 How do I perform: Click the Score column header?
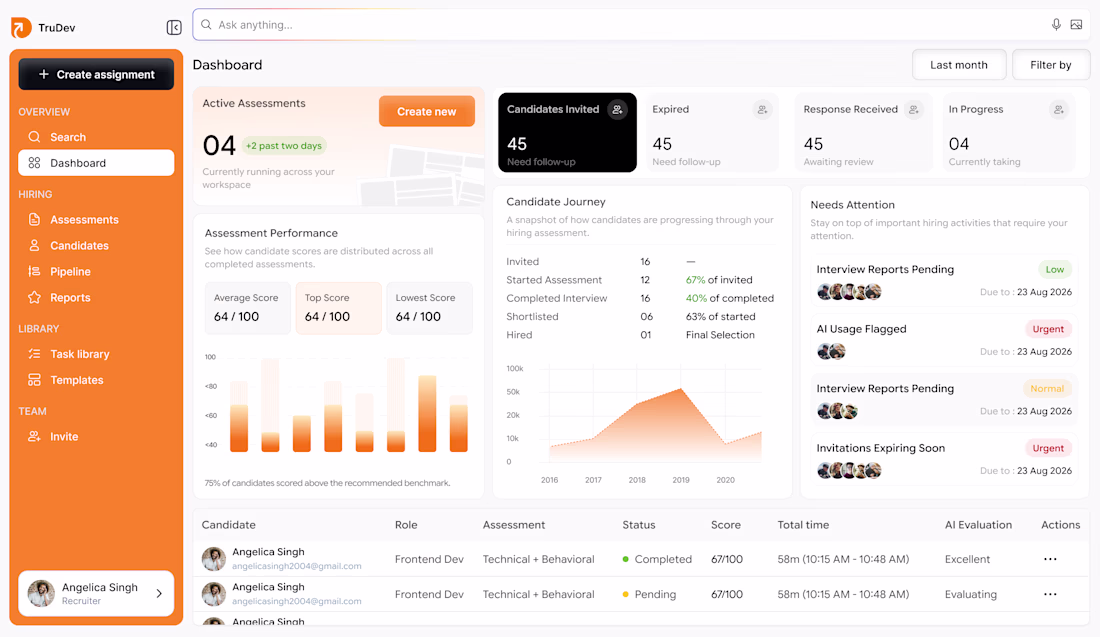point(725,525)
